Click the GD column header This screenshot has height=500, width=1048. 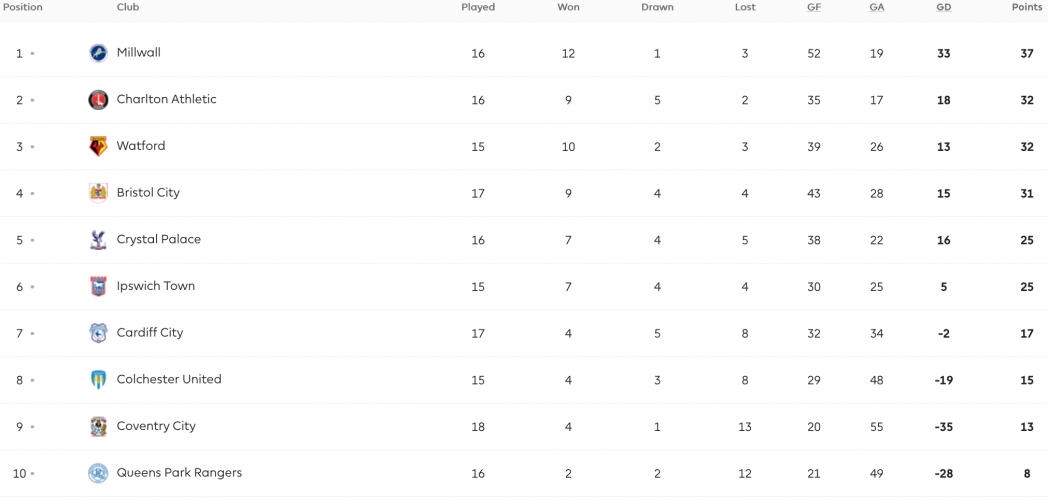click(944, 7)
